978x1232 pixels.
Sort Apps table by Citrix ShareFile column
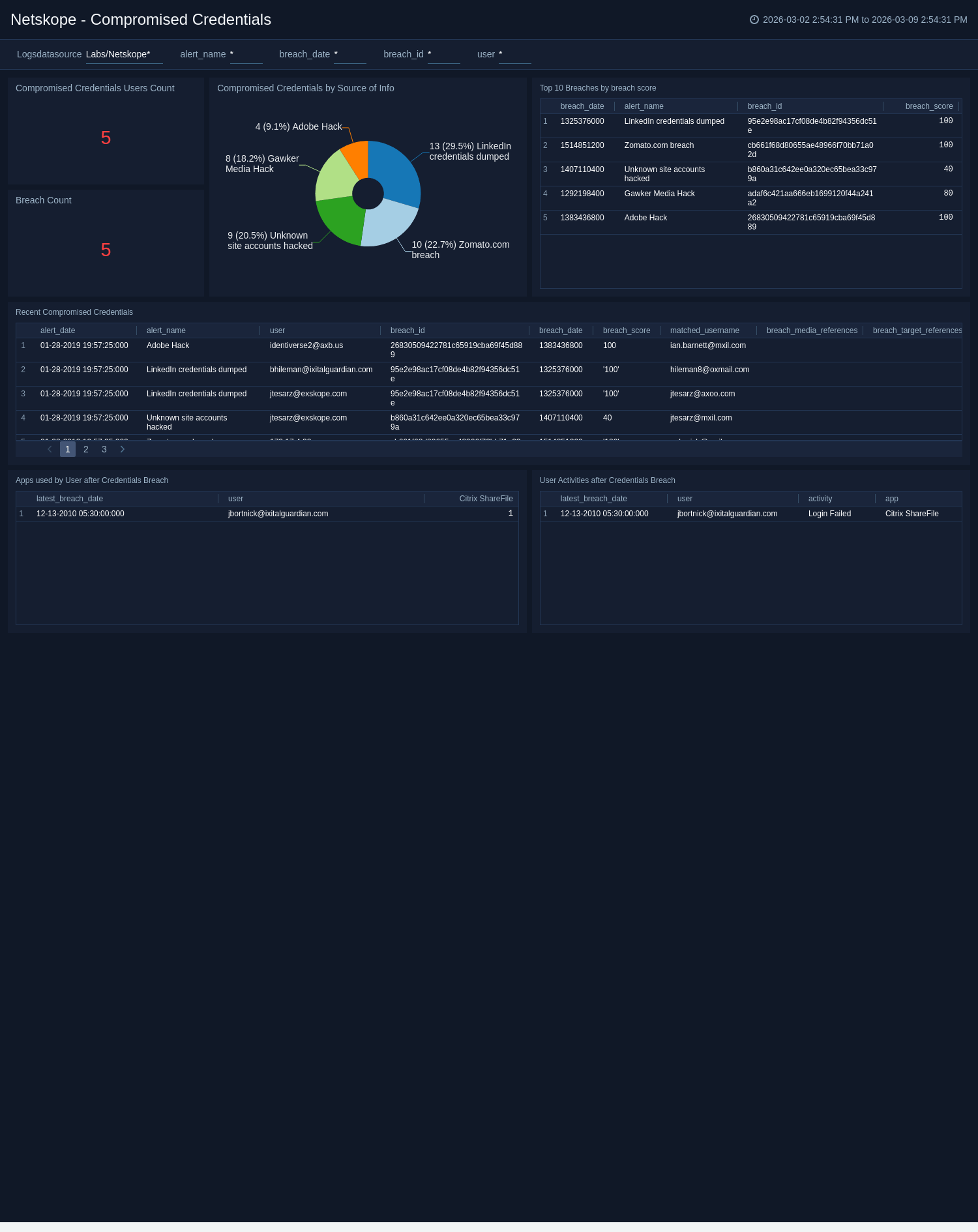tap(486, 499)
